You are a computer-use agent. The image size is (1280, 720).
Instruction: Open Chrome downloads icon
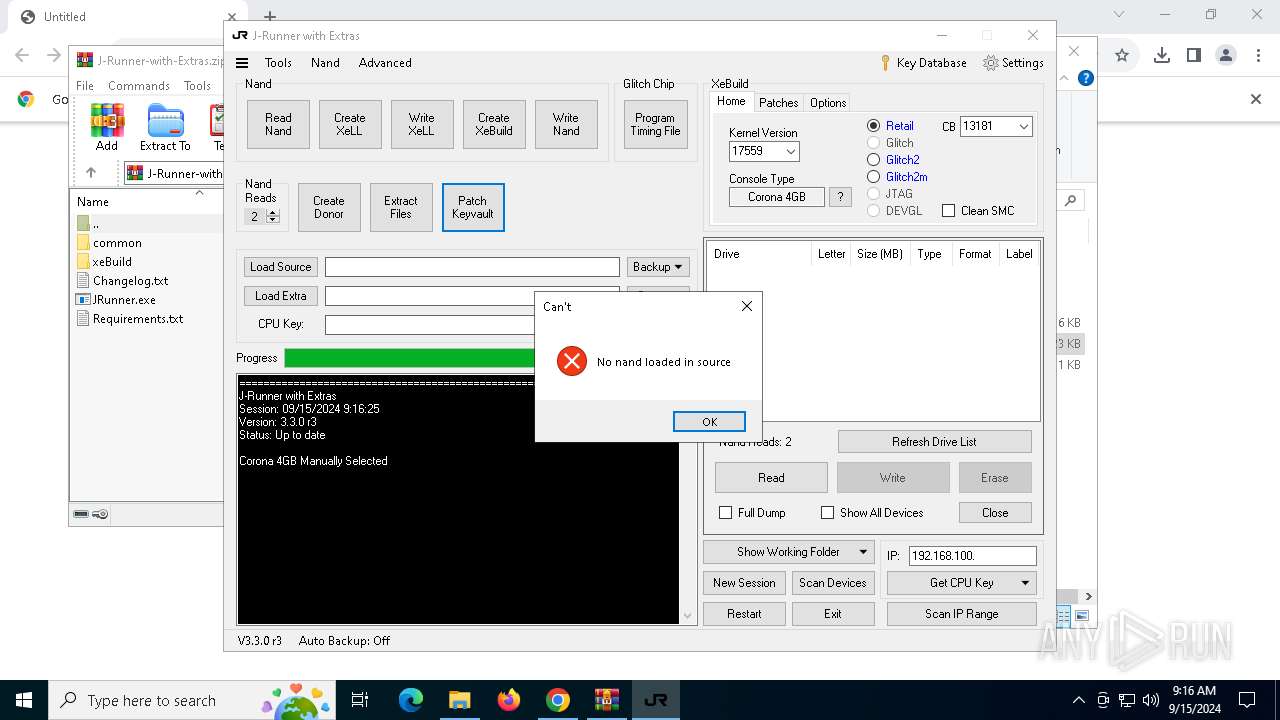point(1162,55)
